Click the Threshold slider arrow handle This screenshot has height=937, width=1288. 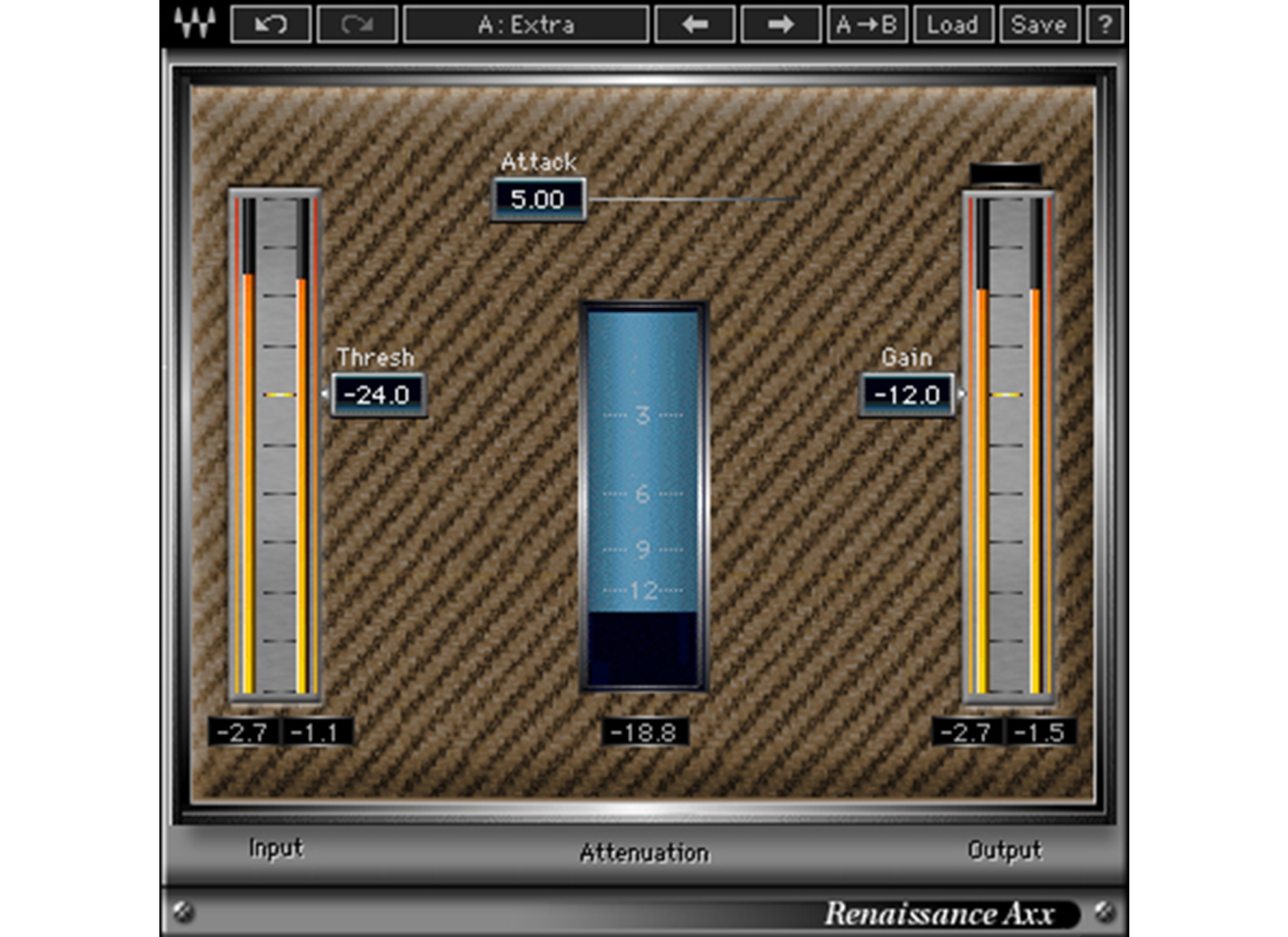(325, 394)
